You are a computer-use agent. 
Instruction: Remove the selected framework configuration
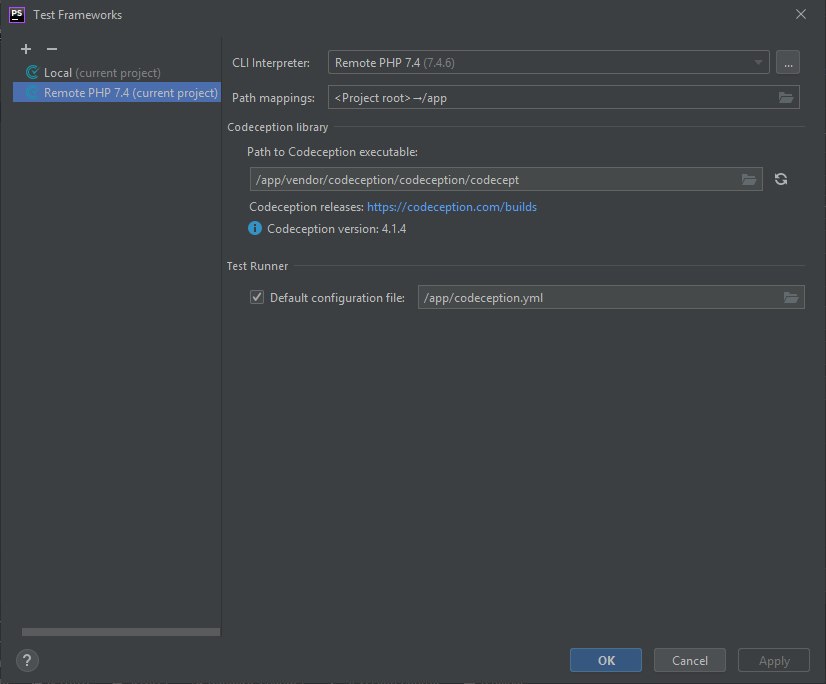coord(52,49)
